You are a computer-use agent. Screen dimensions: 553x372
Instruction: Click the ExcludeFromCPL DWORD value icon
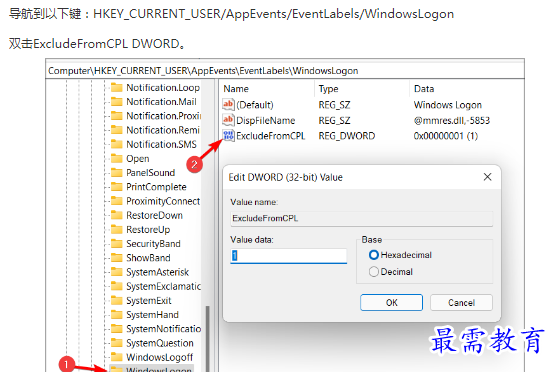point(228,136)
